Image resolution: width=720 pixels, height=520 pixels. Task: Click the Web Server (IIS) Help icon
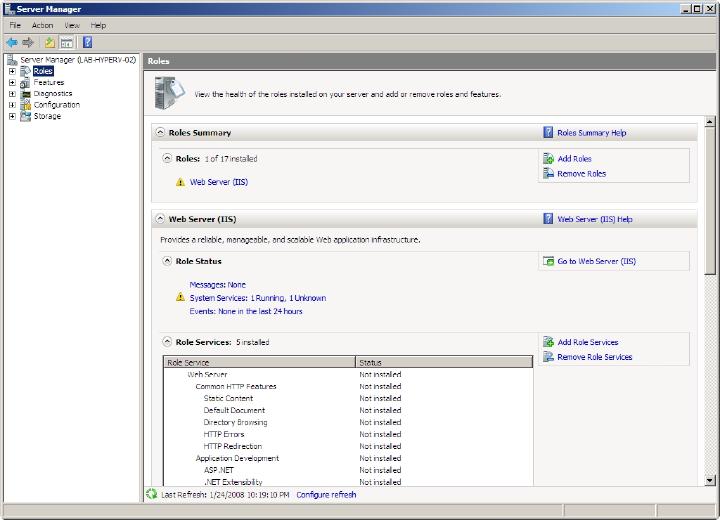[x=548, y=219]
